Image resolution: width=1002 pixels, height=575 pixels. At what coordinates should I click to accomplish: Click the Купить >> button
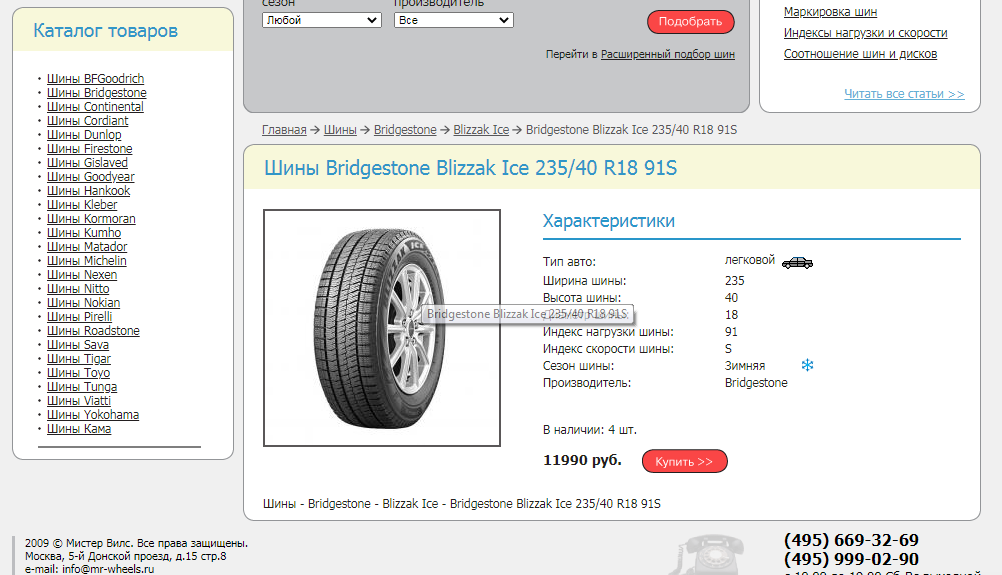click(x=684, y=461)
